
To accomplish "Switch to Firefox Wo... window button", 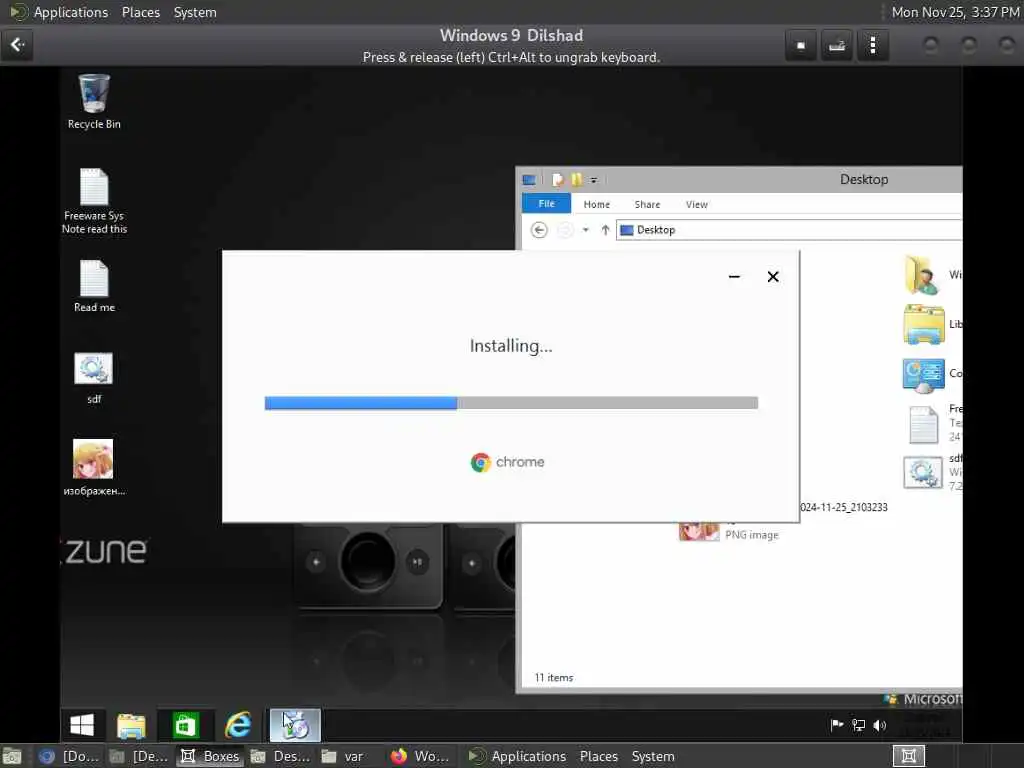I will point(420,756).
